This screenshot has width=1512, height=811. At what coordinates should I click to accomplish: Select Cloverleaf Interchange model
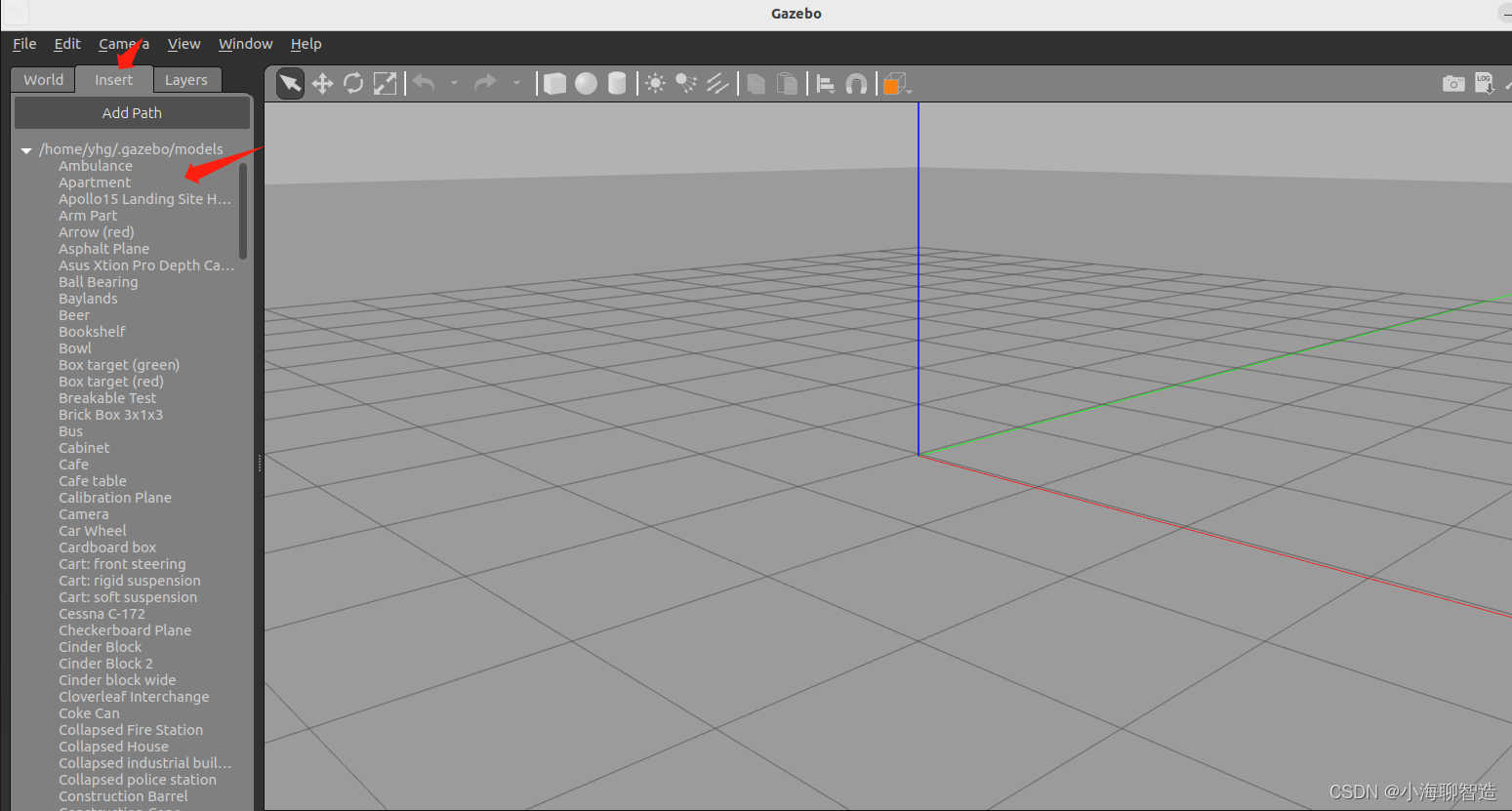click(x=134, y=697)
